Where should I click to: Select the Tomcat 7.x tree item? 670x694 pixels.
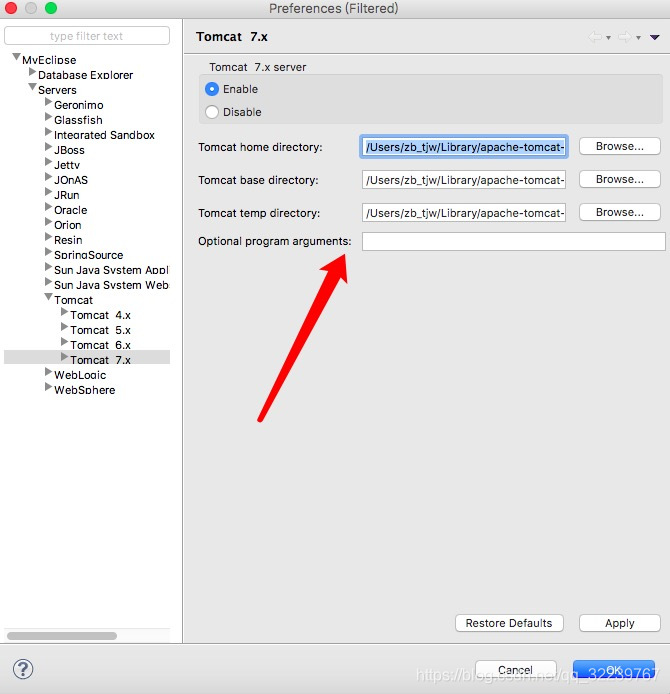tap(100, 360)
